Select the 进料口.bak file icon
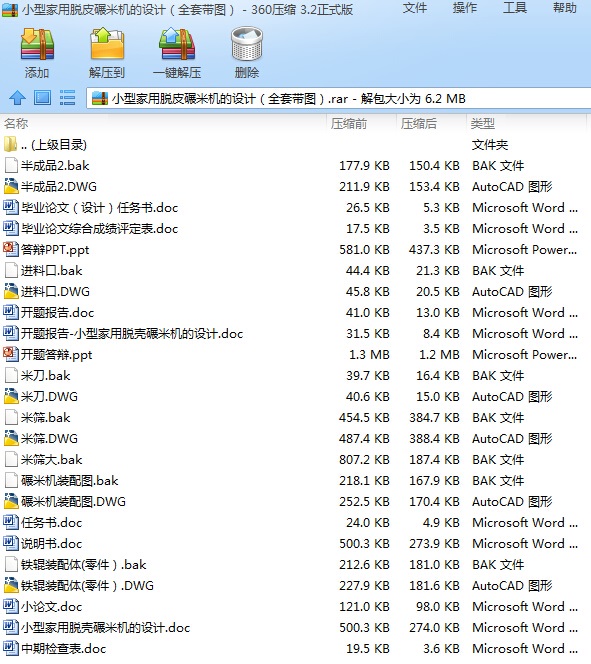Screen dimensions: 591x664 click(x=11, y=270)
